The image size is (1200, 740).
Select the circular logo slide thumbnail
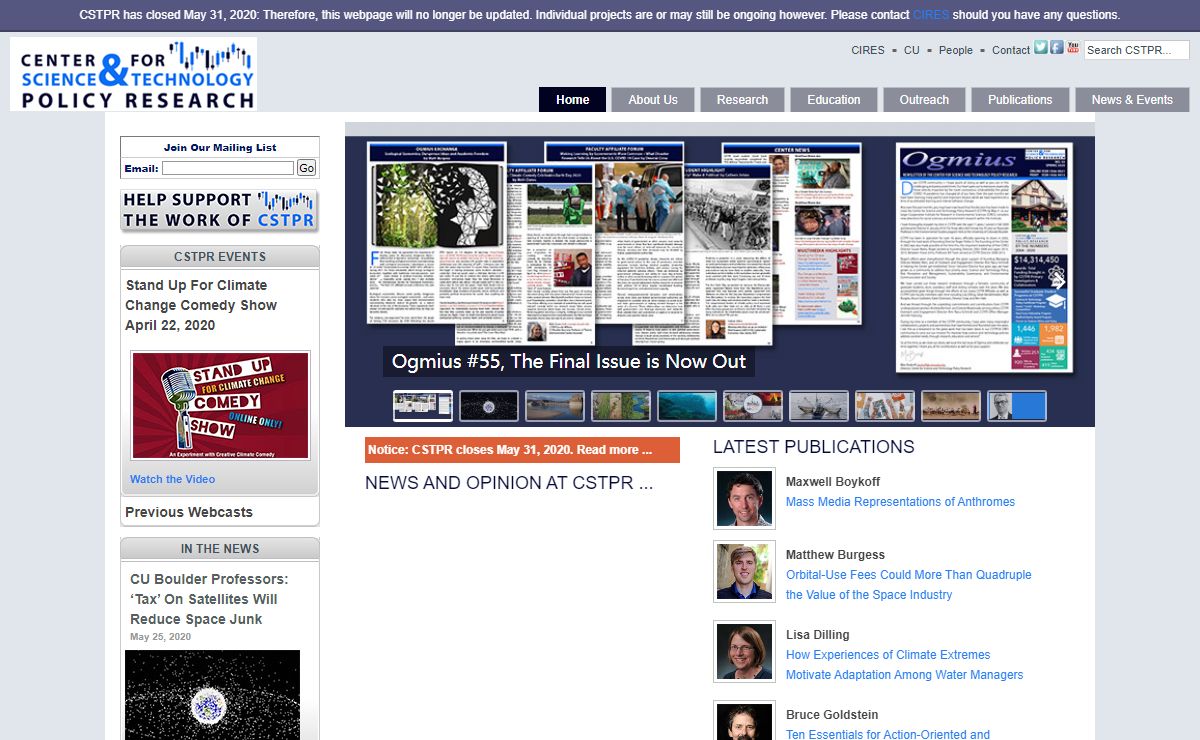click(x=753, y=406)
